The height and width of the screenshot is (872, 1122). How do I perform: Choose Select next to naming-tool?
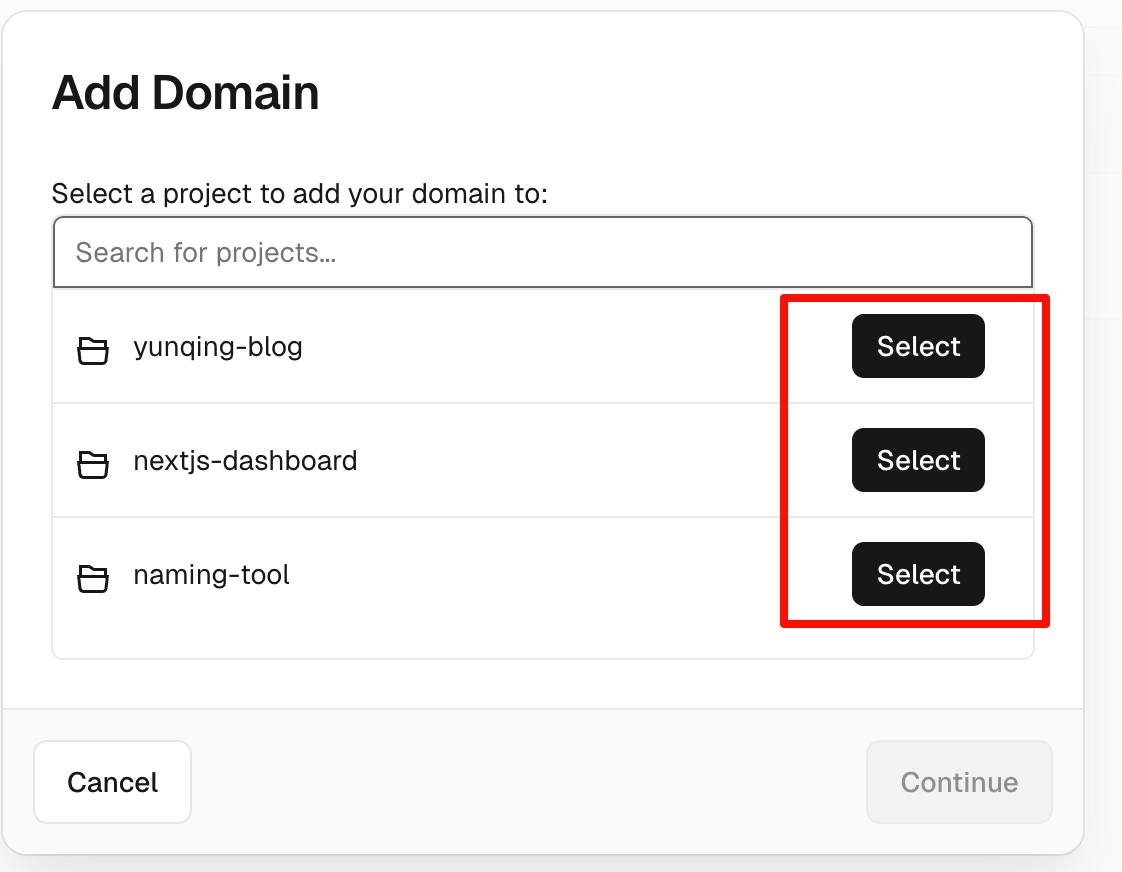coord(918,574)
